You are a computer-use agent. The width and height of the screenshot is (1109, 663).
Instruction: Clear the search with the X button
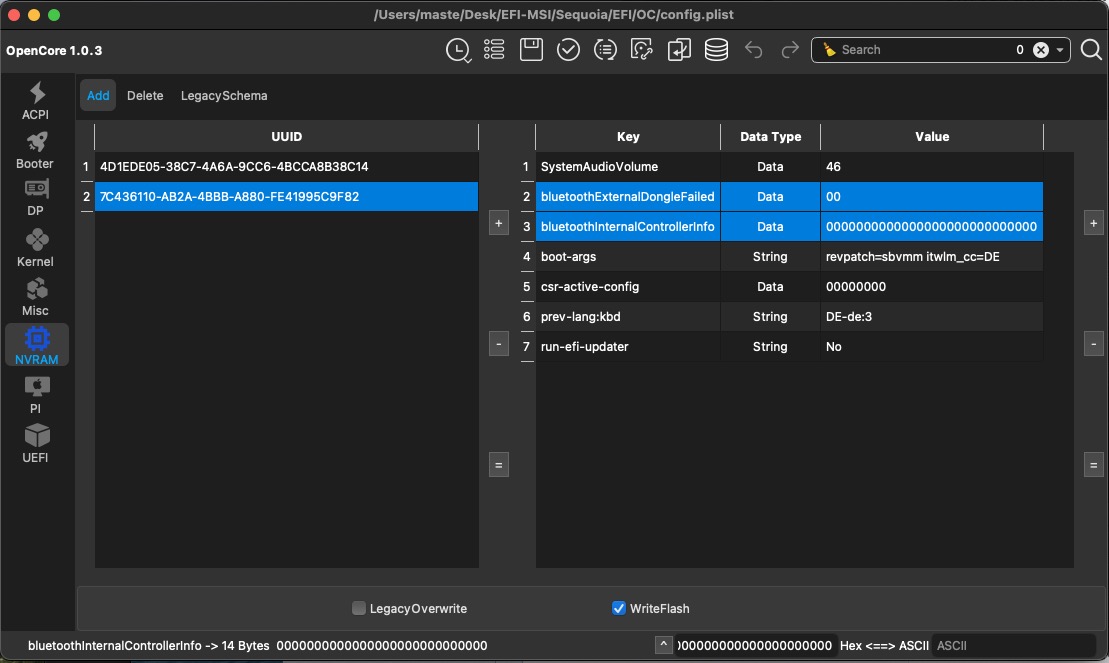(1041, 50)
